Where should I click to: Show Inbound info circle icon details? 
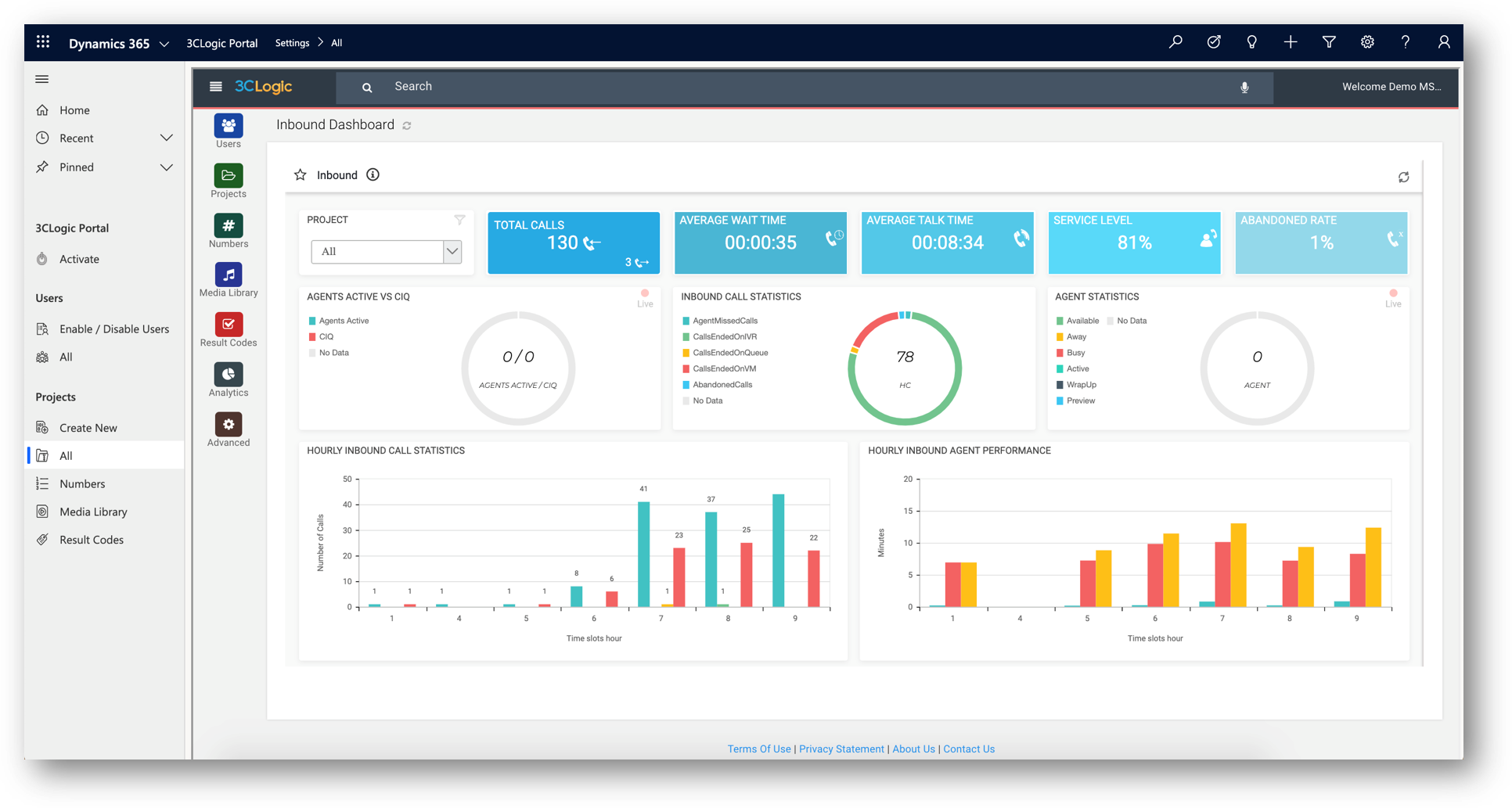(x=373, y=174)
